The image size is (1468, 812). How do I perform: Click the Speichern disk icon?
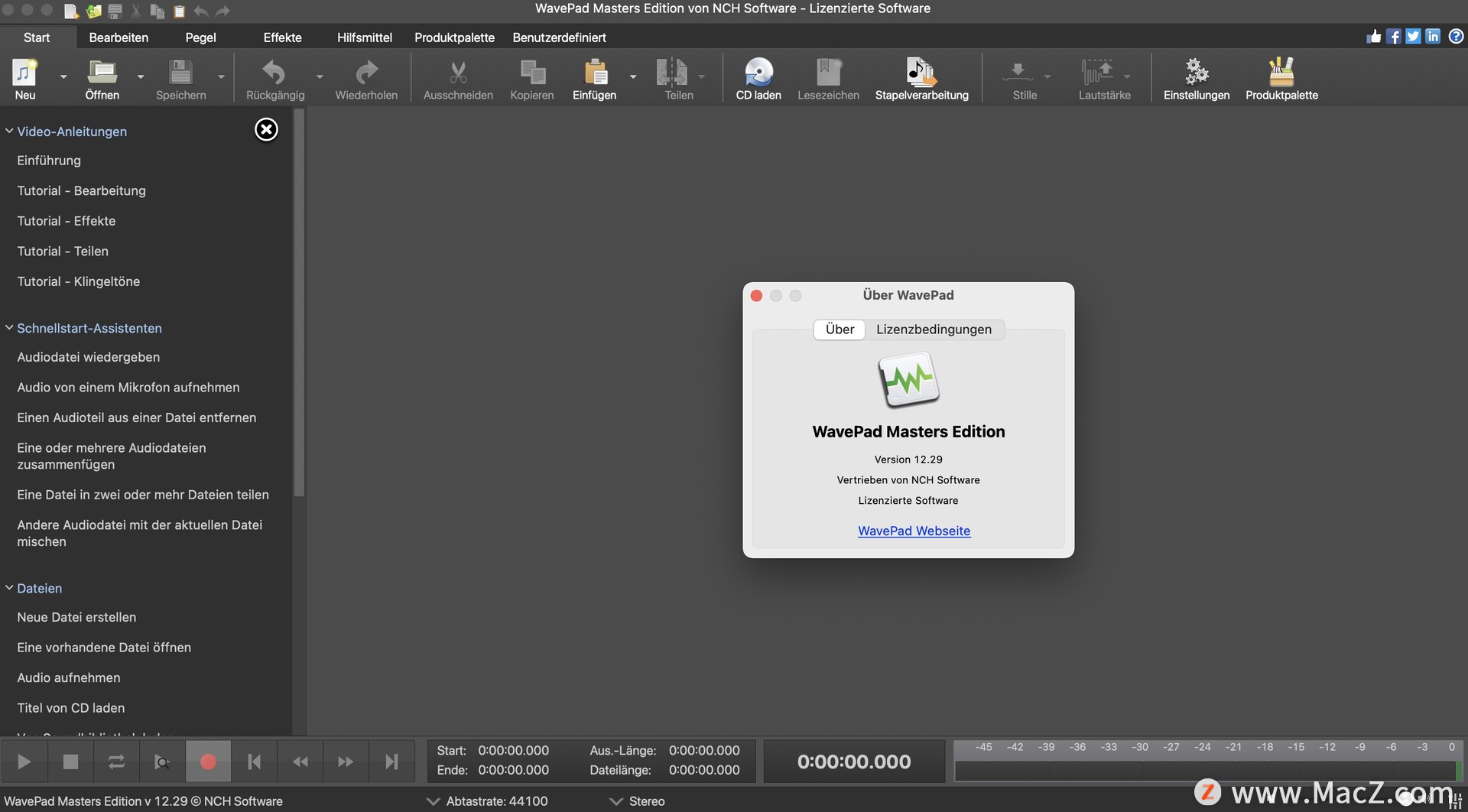[180, 72]
